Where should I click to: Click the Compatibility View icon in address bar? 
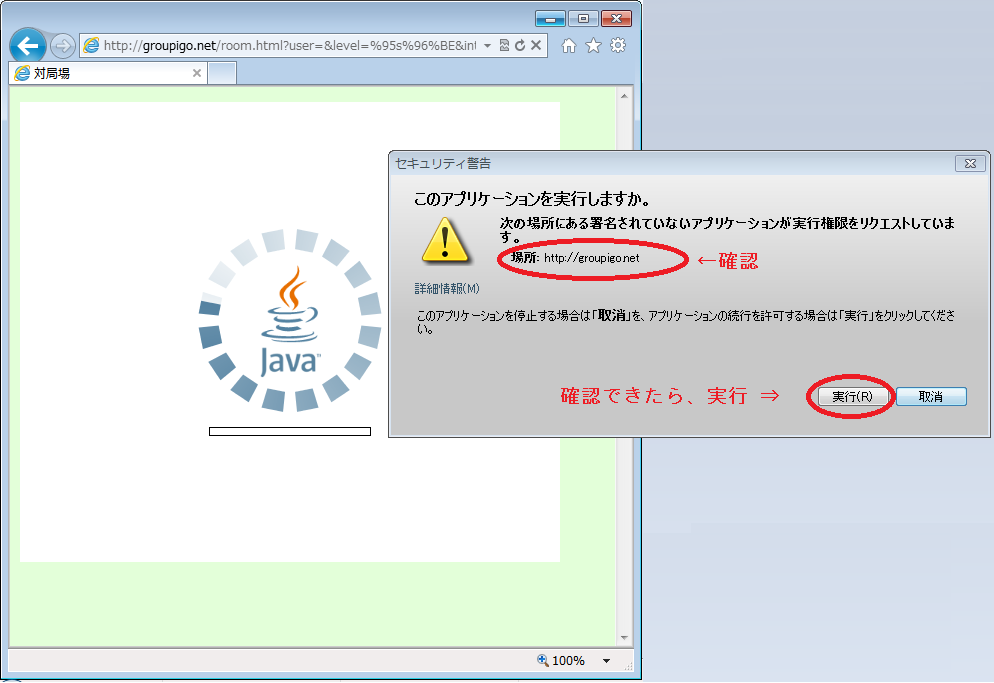(x=504, y=46)
